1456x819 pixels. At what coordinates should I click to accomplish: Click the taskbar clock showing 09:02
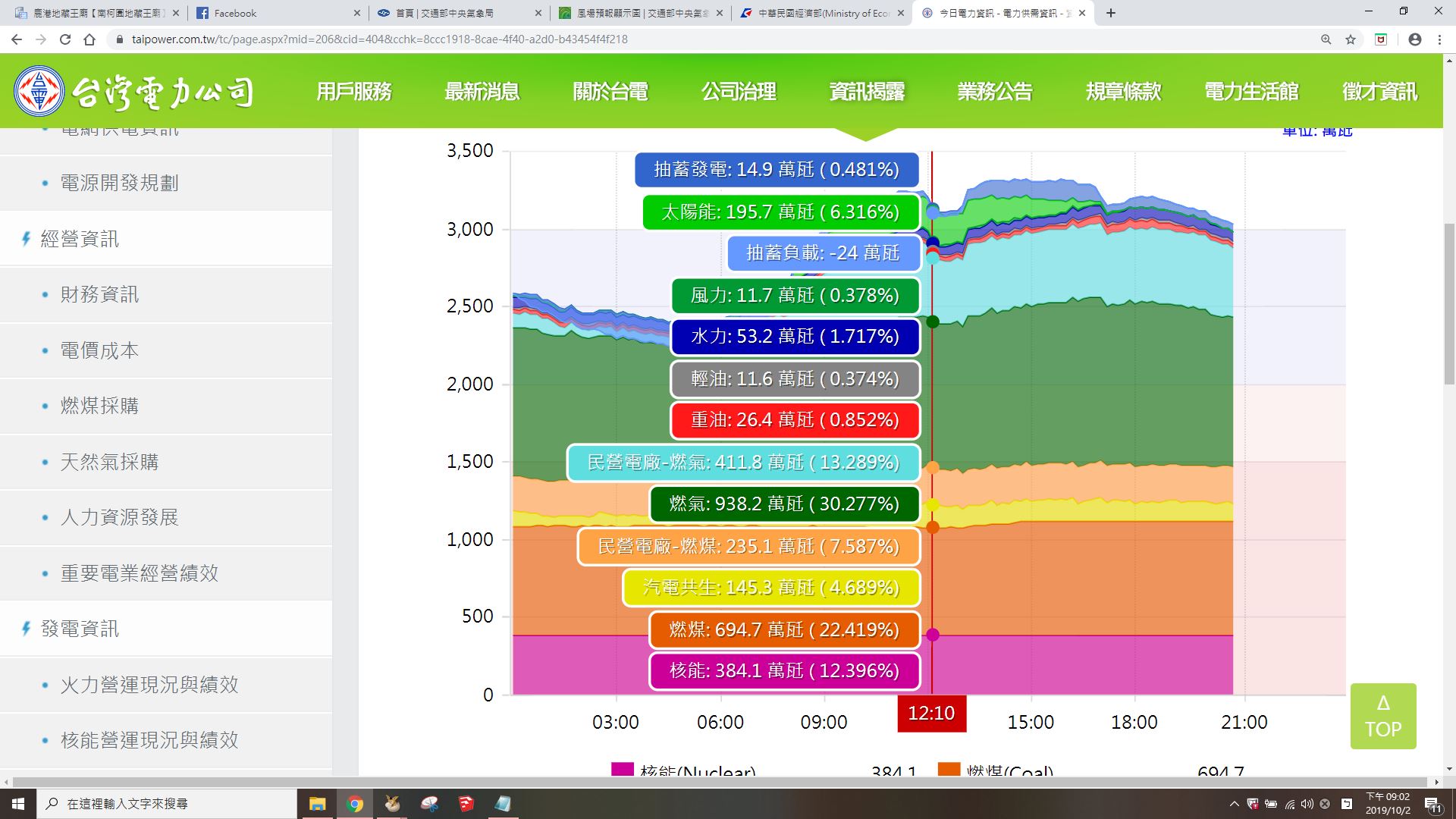1388,804
